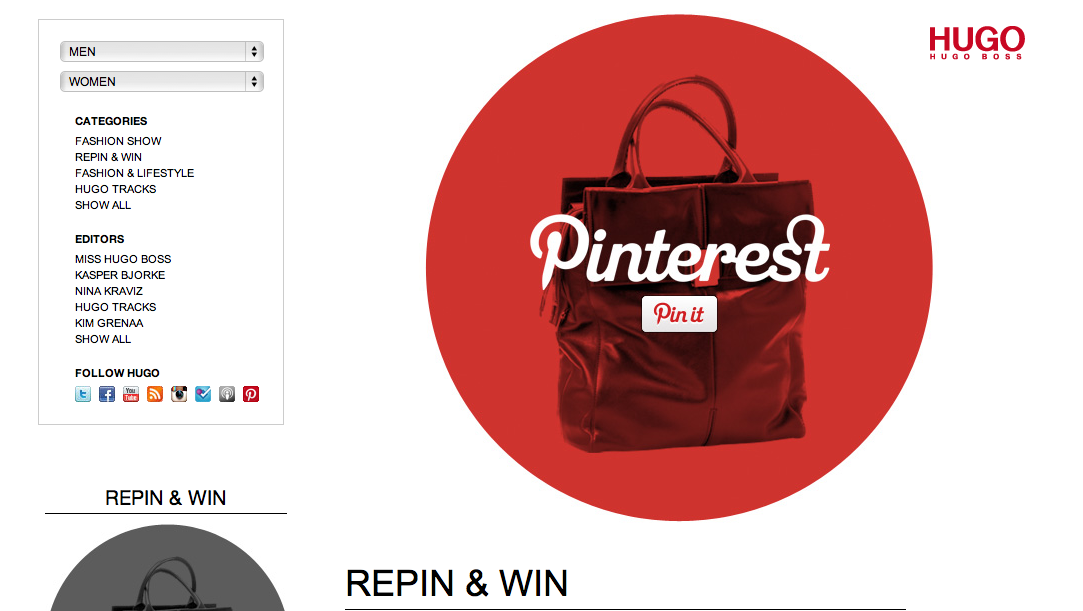Image resolution: width=1083 pixels, height=611 pixels.
Task: Click the Instagram camera icon
Action: (179, 394)
